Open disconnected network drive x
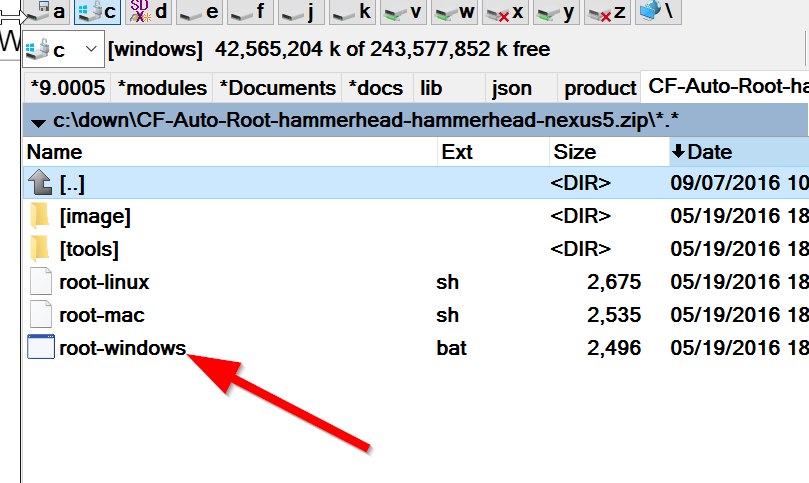 coord(504,12)
